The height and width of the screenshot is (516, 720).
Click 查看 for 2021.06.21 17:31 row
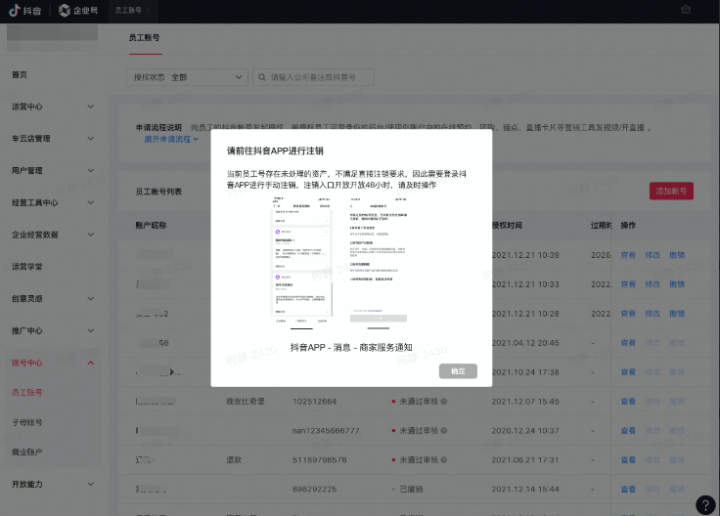[x=628, y=460]
